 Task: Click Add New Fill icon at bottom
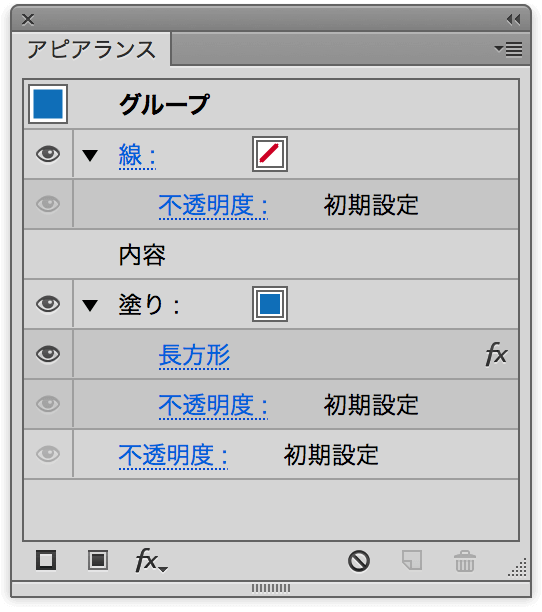coord(98,560)
